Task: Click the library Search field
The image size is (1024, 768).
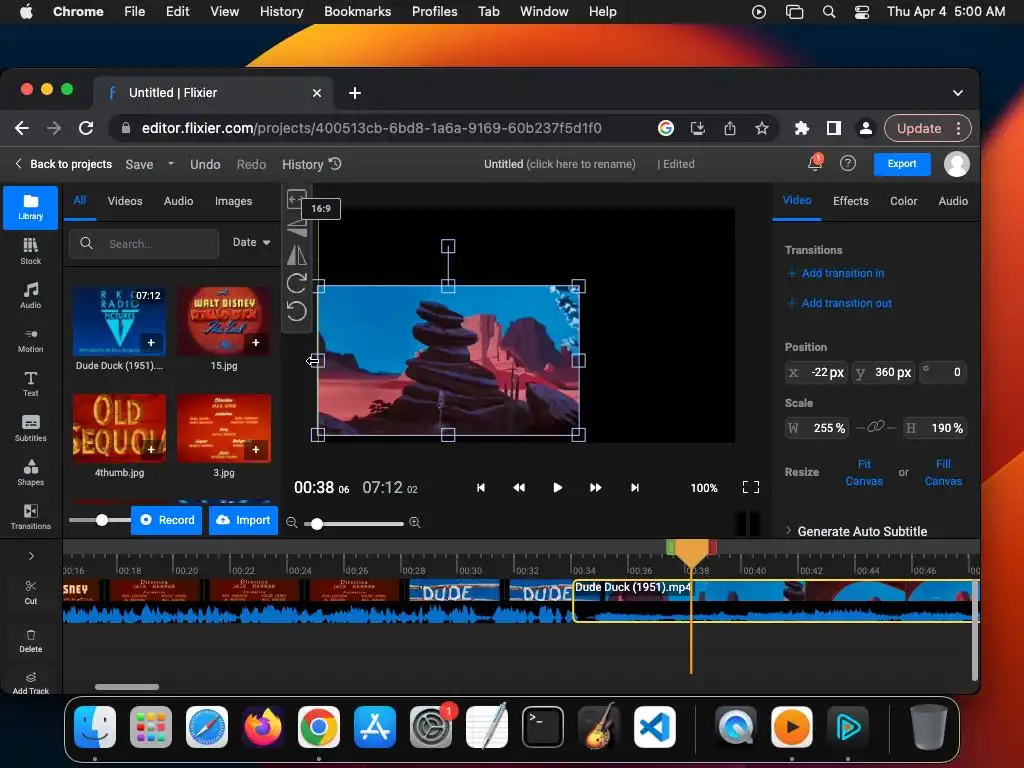Action: [144, 244]
